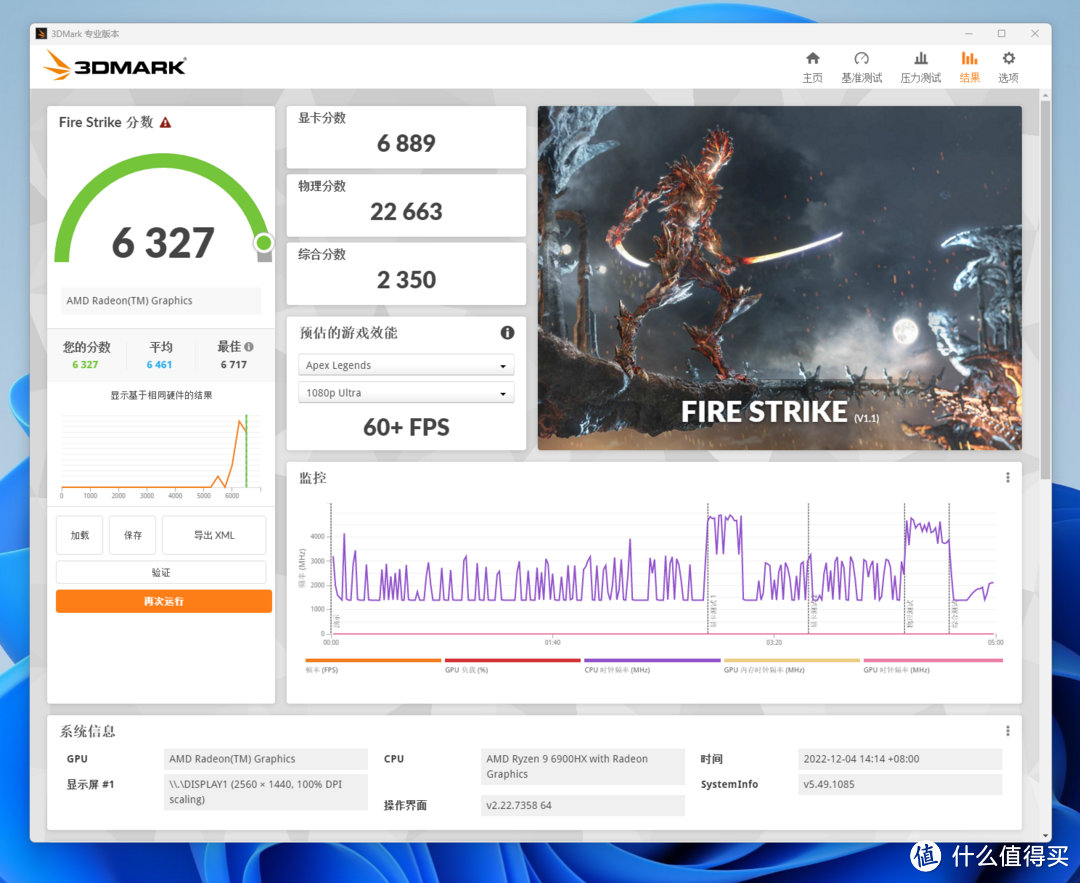Click the GPU field AMD Radeon(TM) Graphics

[266, 759]
